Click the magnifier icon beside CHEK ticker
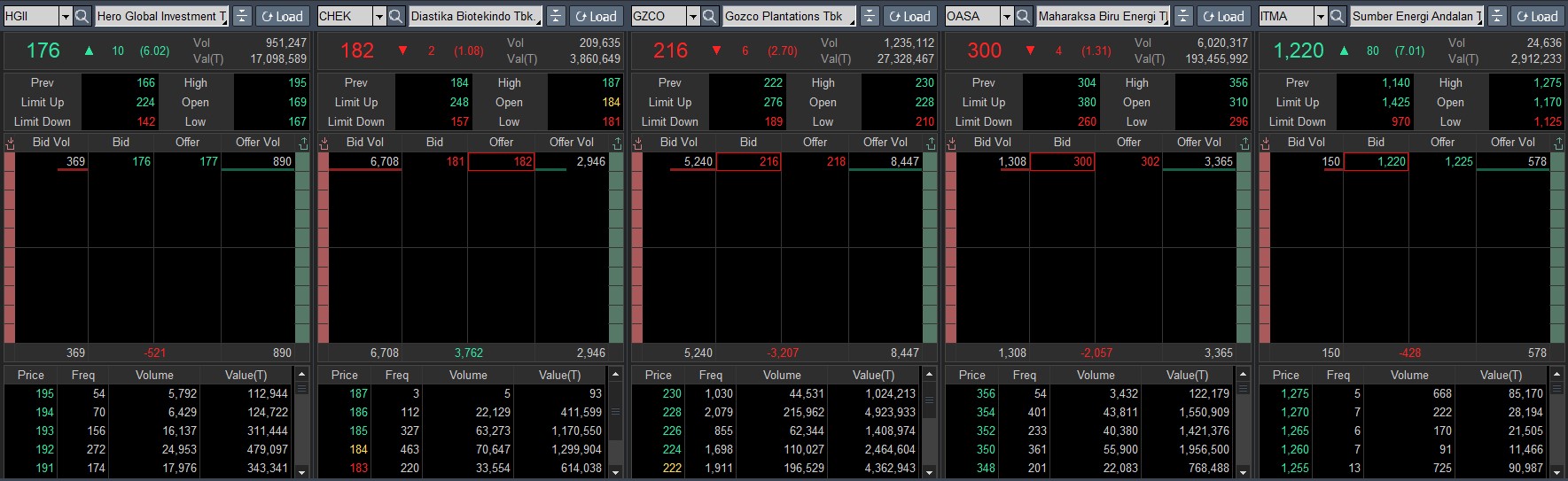Screen dimensions: 1568x481 point(395,16)
